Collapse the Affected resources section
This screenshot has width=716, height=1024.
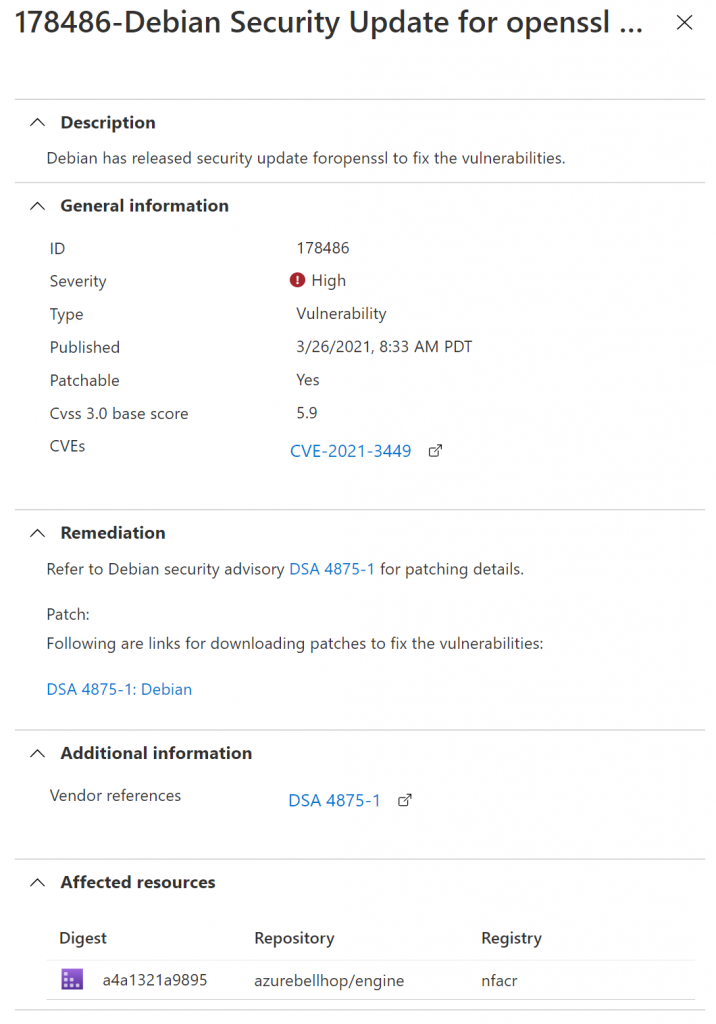(38, 882)
